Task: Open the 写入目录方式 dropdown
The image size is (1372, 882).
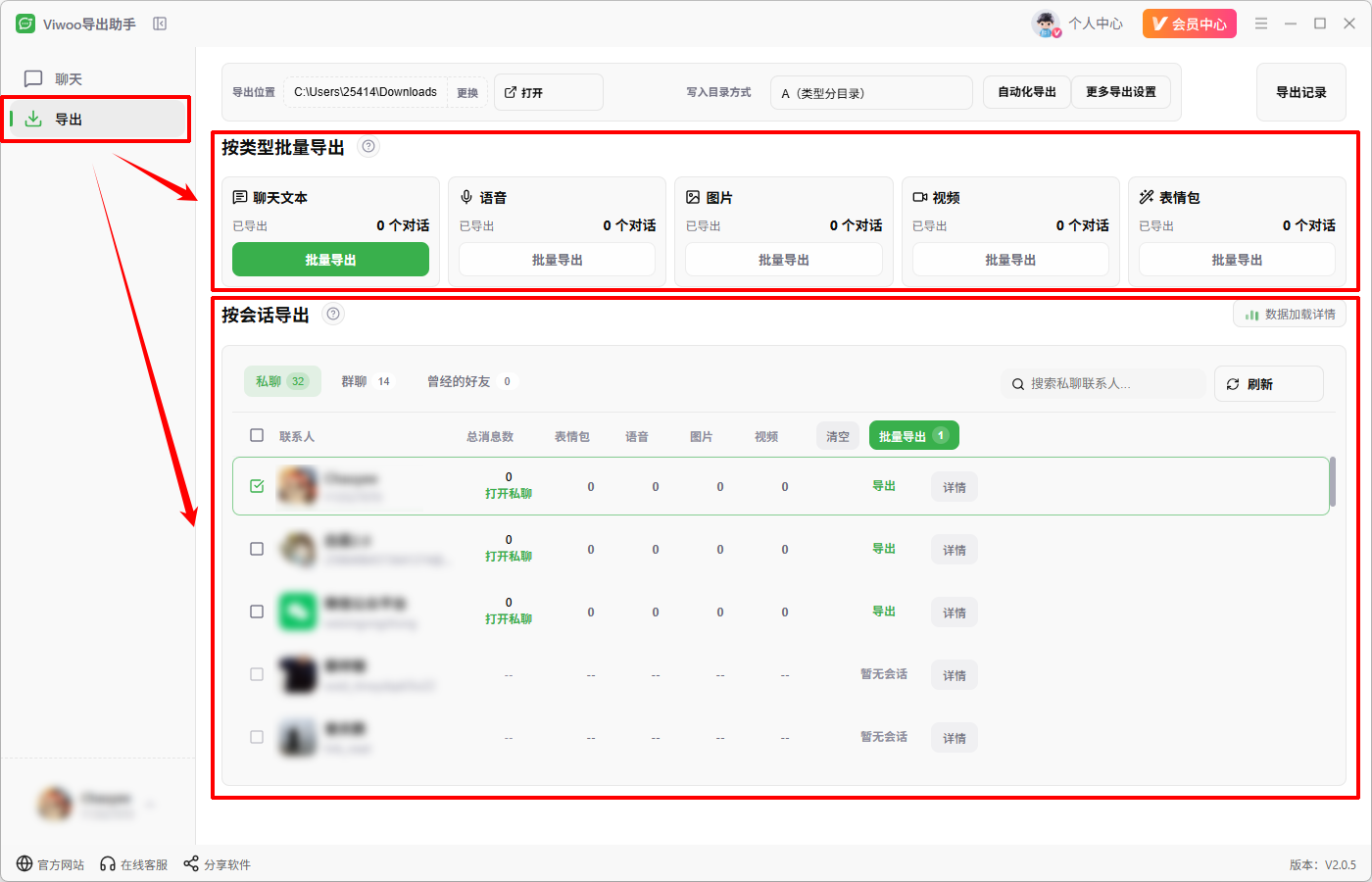Action: point(871,93)
